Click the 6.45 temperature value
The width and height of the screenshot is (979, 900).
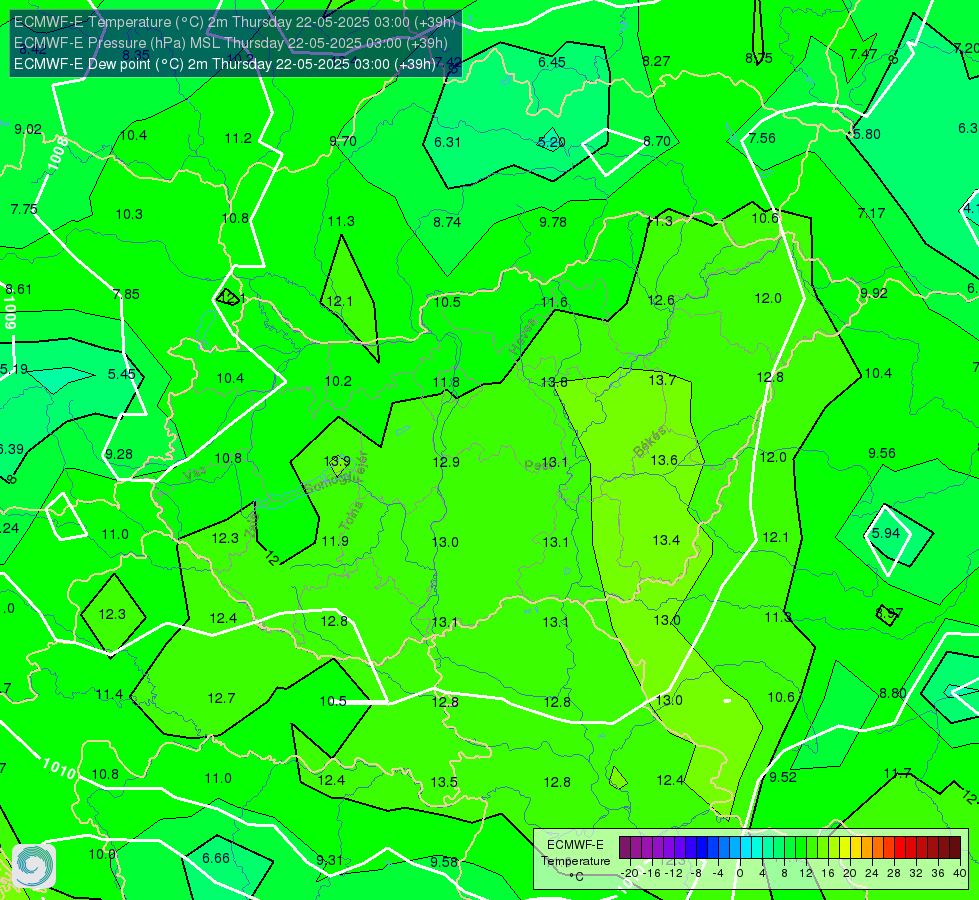click(552, 62)
